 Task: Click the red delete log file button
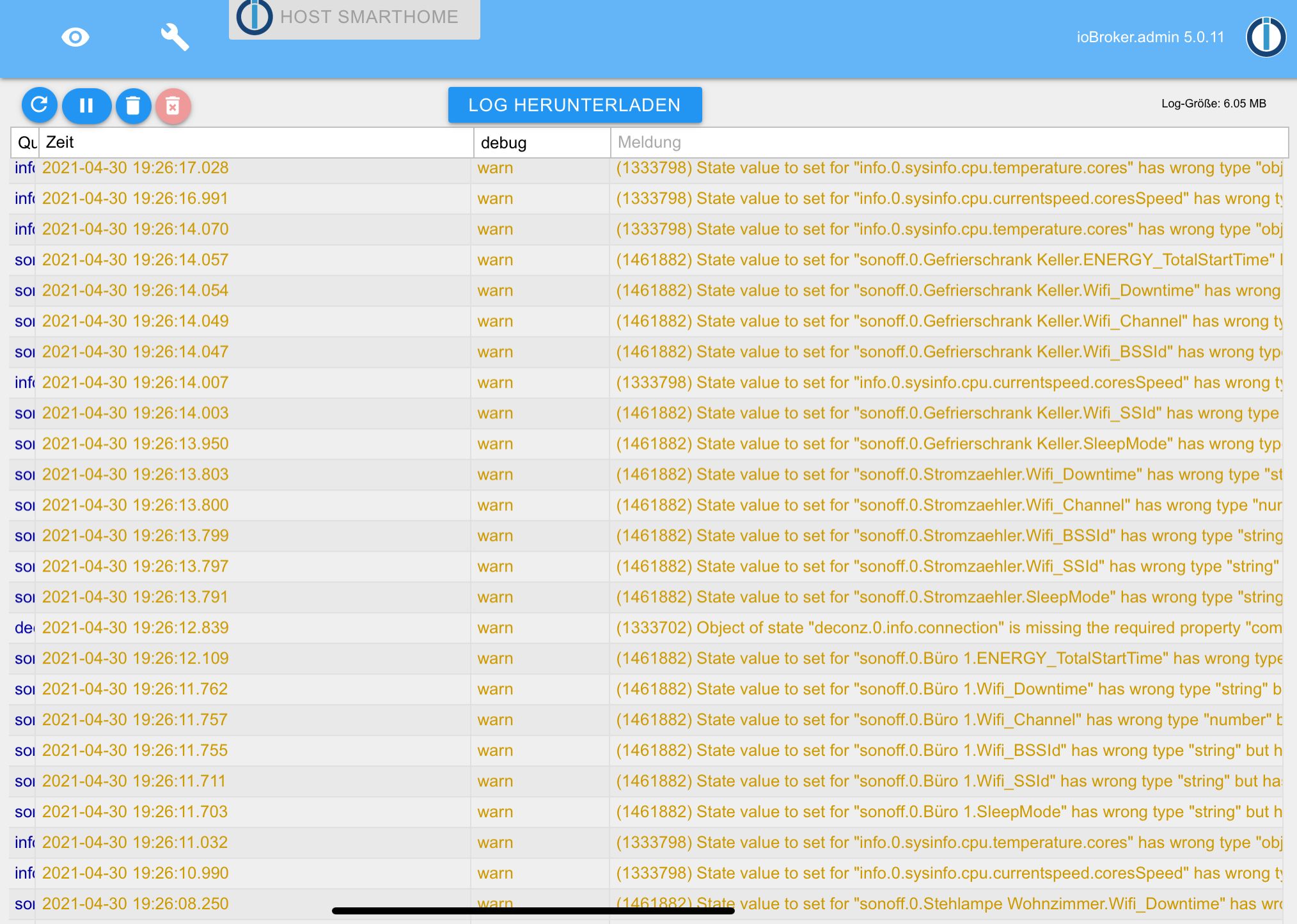(x=173, y=106)
